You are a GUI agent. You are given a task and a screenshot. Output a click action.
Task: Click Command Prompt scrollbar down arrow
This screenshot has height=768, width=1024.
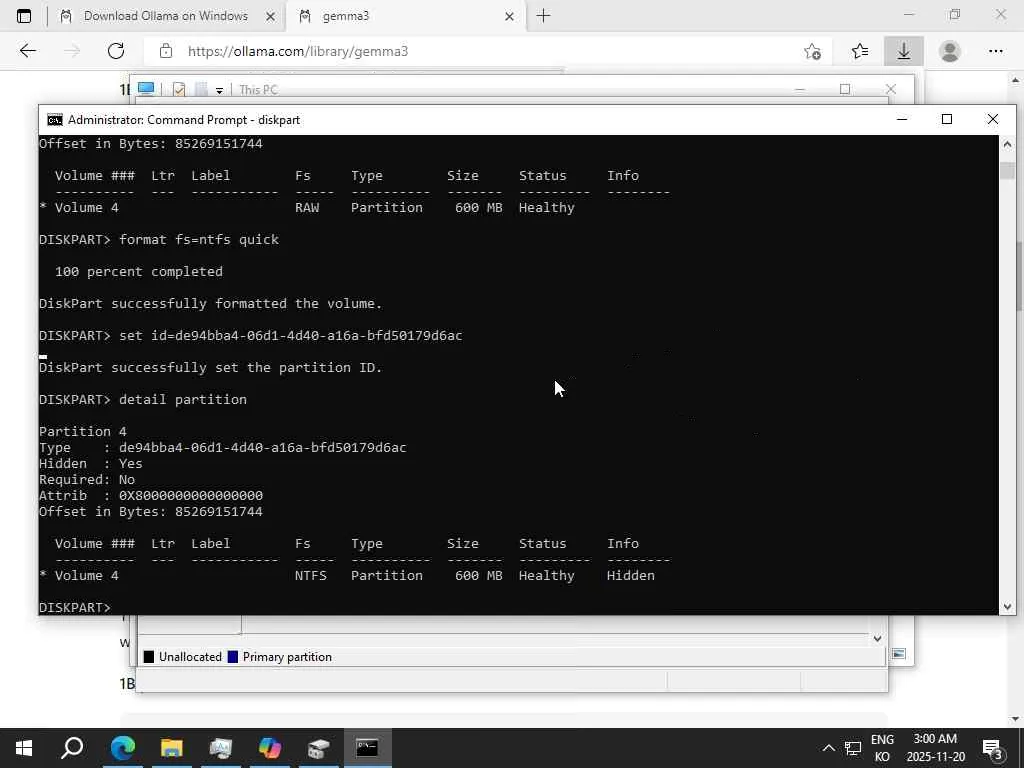1007,607
